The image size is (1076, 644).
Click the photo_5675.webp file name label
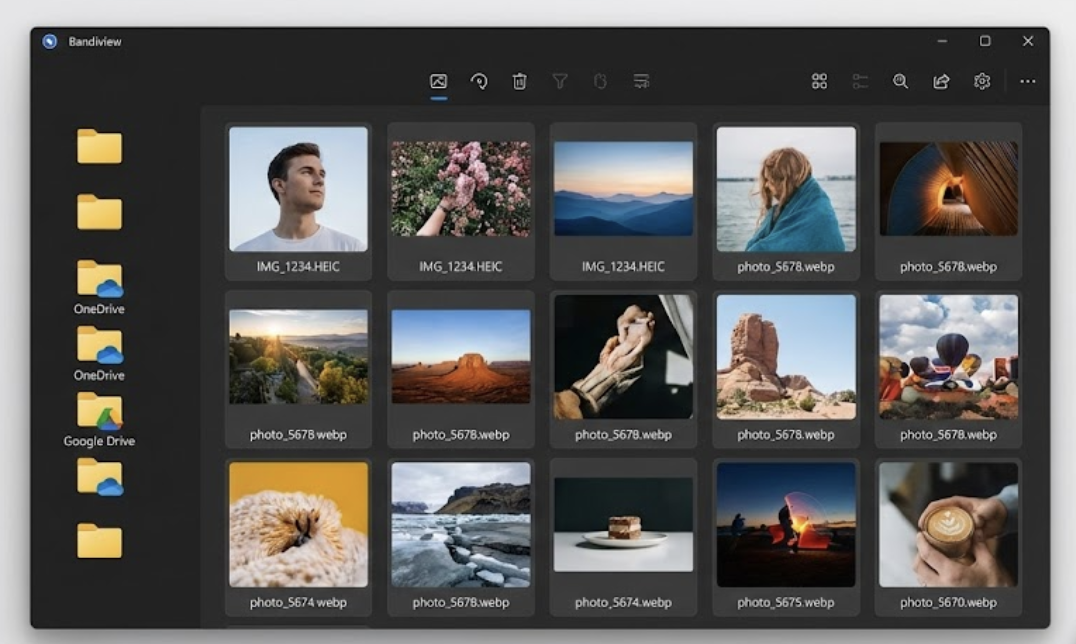point(785,603)
